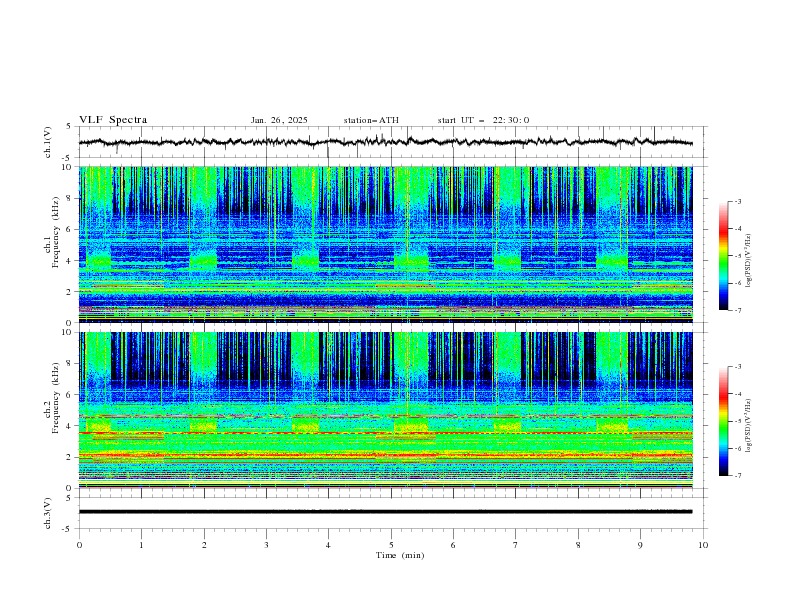Click time axis tick label "3"
This screenshot has height=612, width=792.
pyautogui.click(x=266, y=545)
